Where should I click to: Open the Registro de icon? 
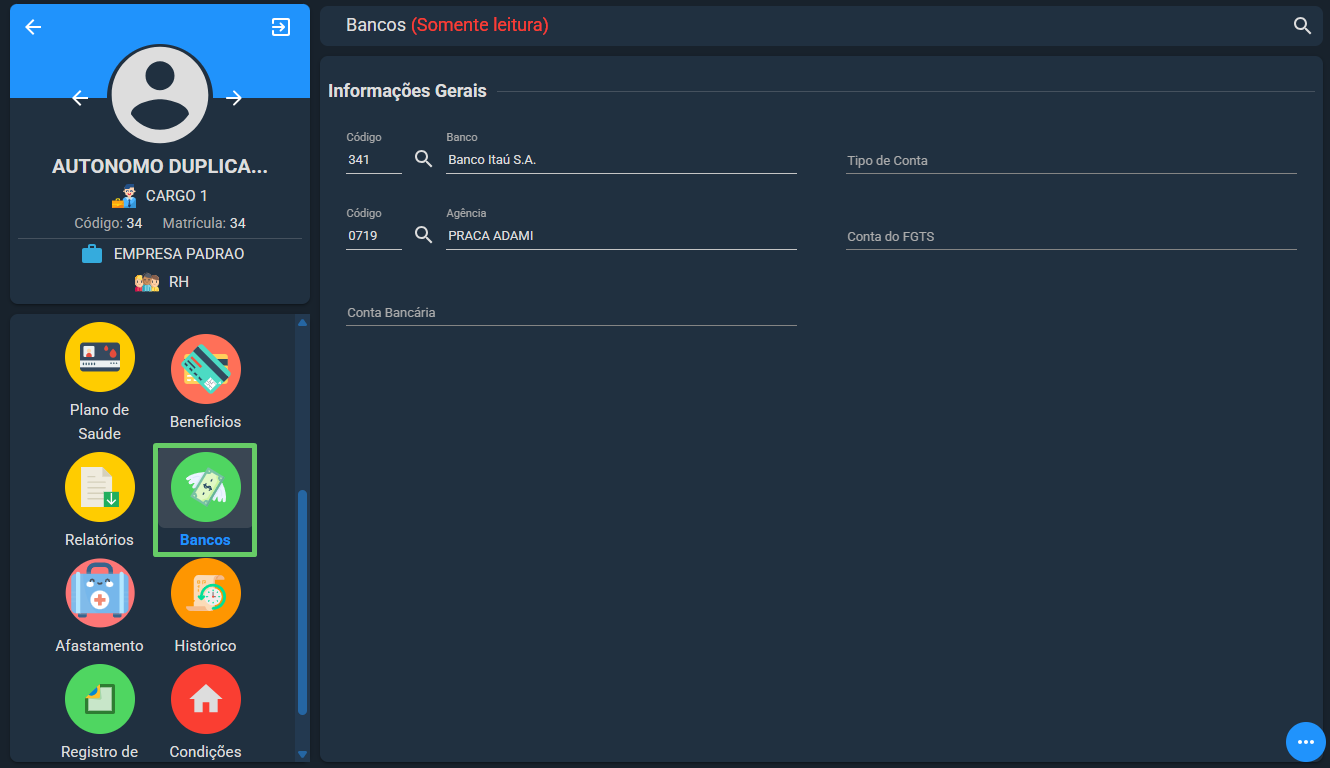click(100, 699)
